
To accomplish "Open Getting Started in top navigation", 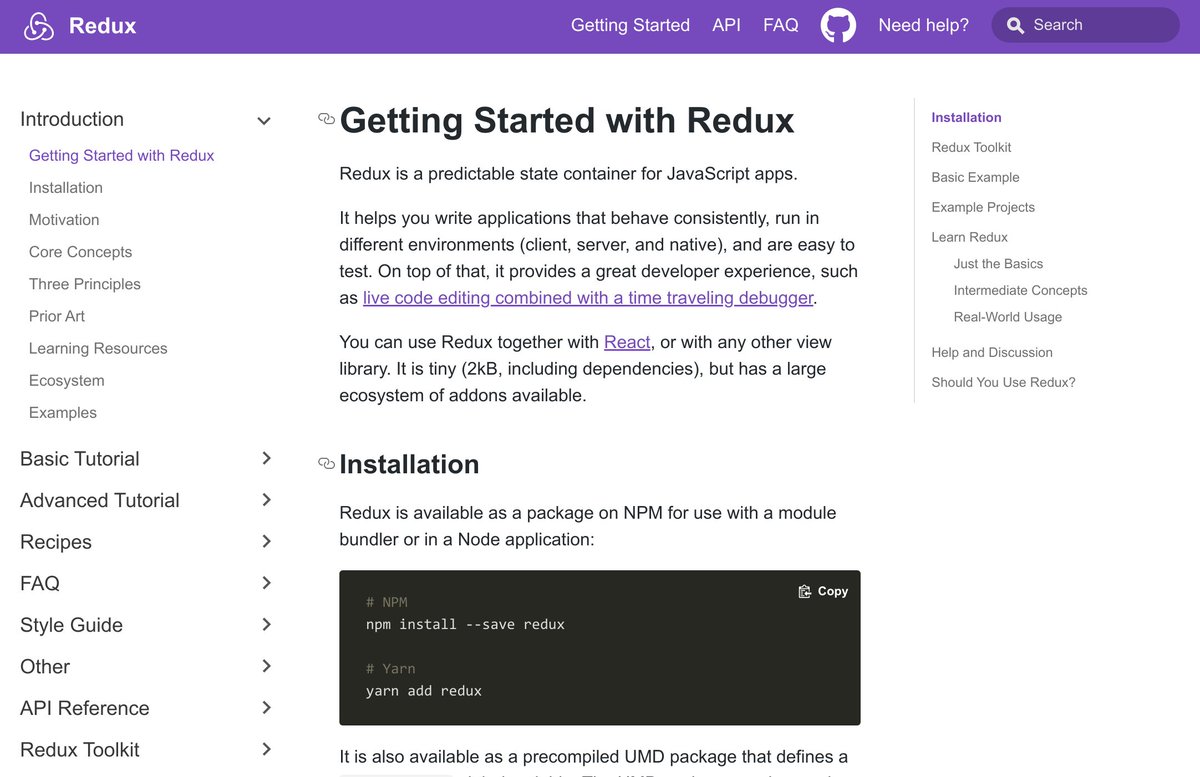I will pos(630,25).
